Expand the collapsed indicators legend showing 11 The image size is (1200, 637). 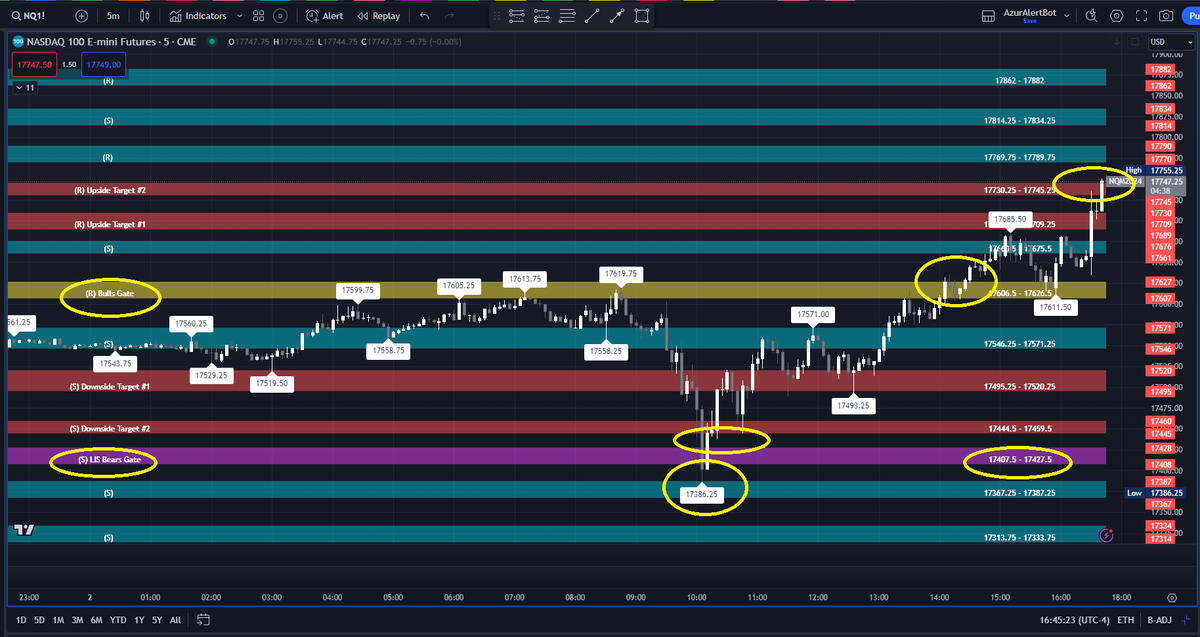(25, 88)
